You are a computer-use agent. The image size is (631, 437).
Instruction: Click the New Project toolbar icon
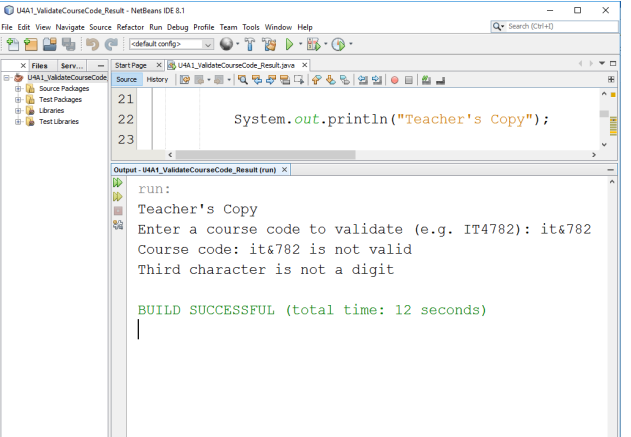point(31,44)
